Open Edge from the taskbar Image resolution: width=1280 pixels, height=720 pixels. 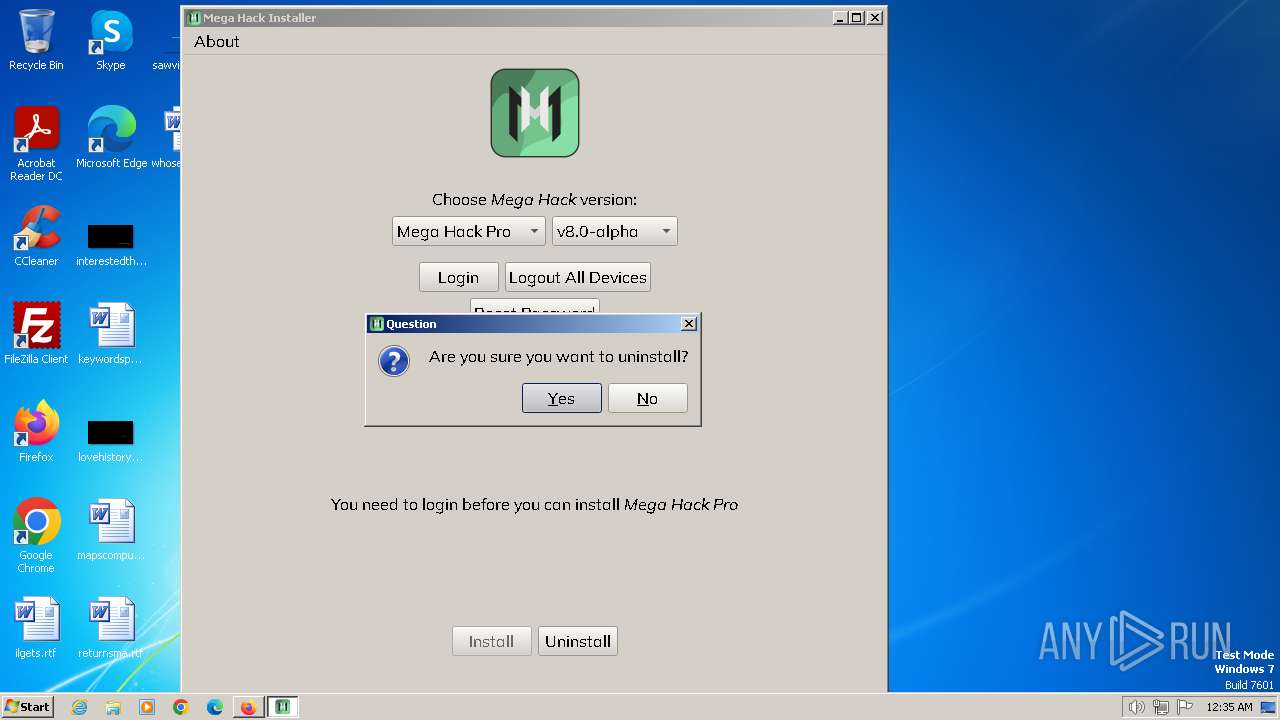pos(215,707)
